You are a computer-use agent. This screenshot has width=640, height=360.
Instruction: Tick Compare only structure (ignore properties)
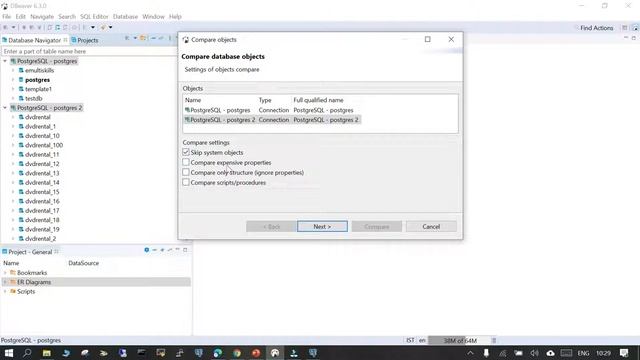[x=186, y=172]
